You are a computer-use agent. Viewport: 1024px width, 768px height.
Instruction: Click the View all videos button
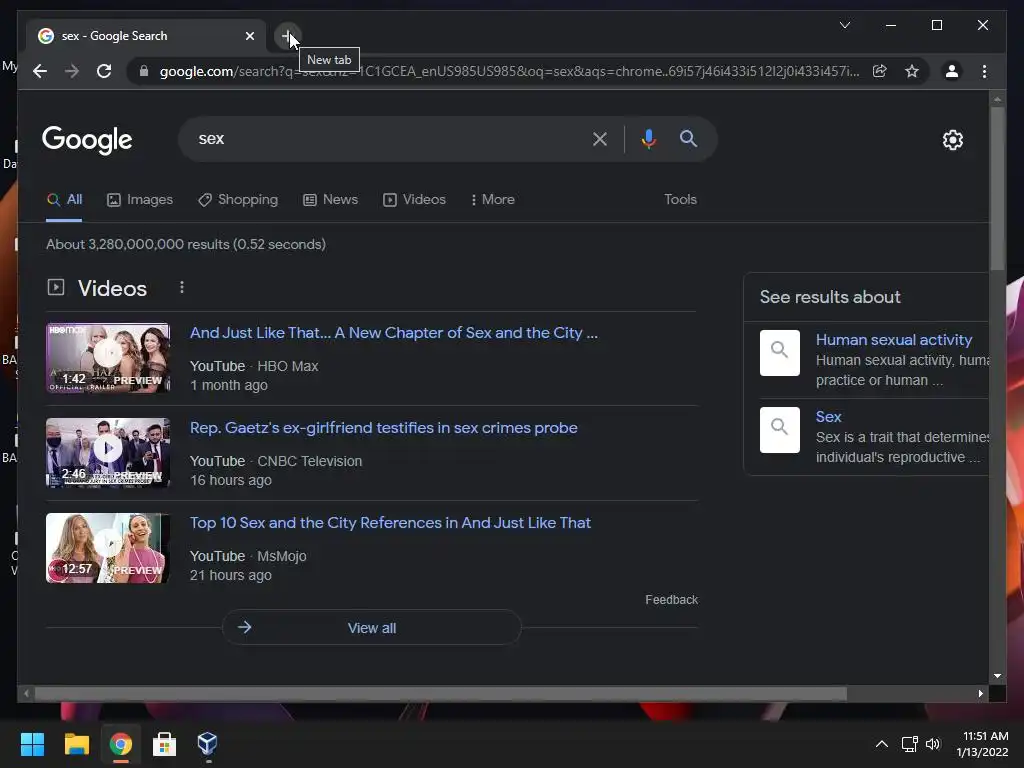click(372, 628)
